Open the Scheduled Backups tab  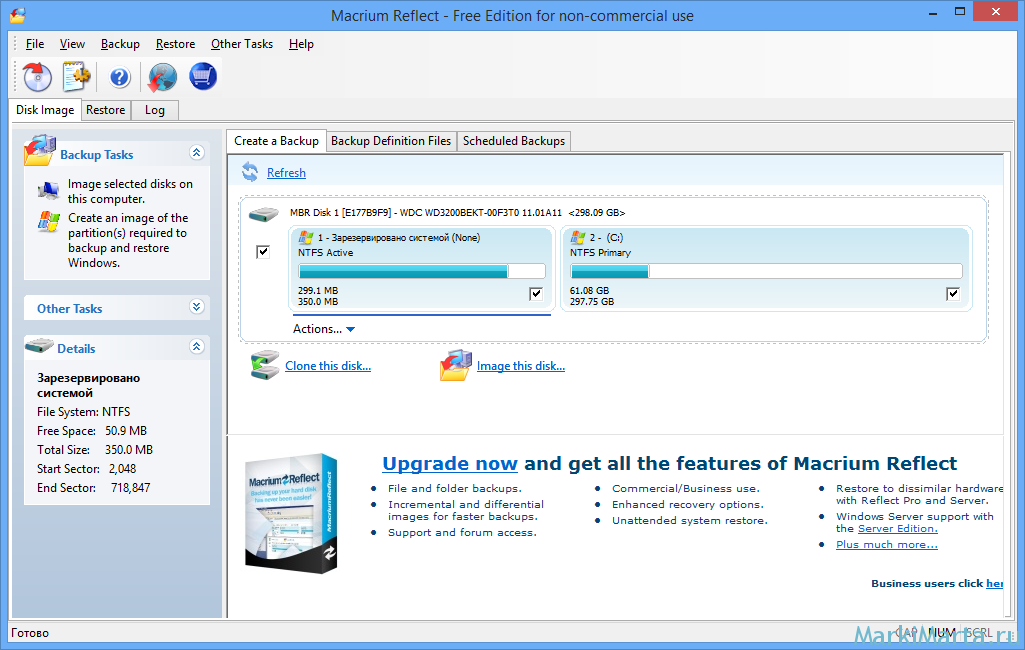pyautogui.click(x=514, y=141)
